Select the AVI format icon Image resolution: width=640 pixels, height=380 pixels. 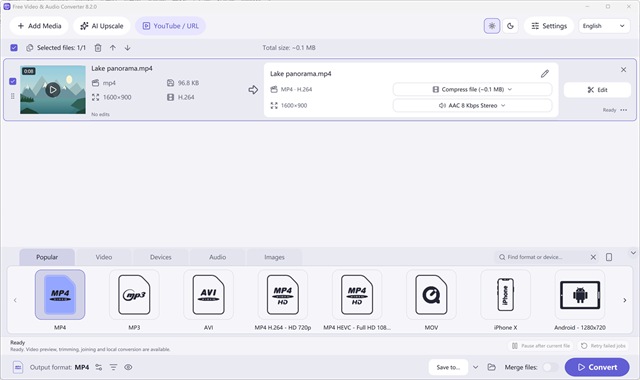coord(209,295)
